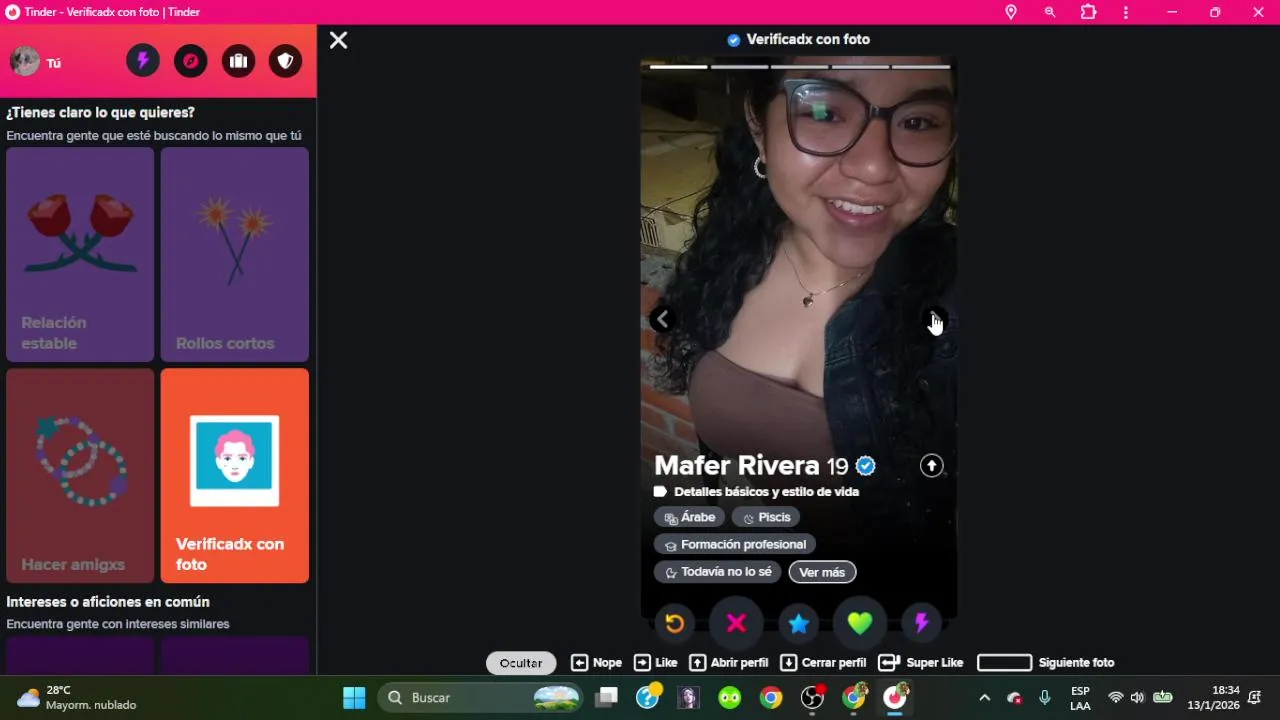Close the Verificadx con foto view
The image size is (1280, 720).
click(x=339, y=40)
